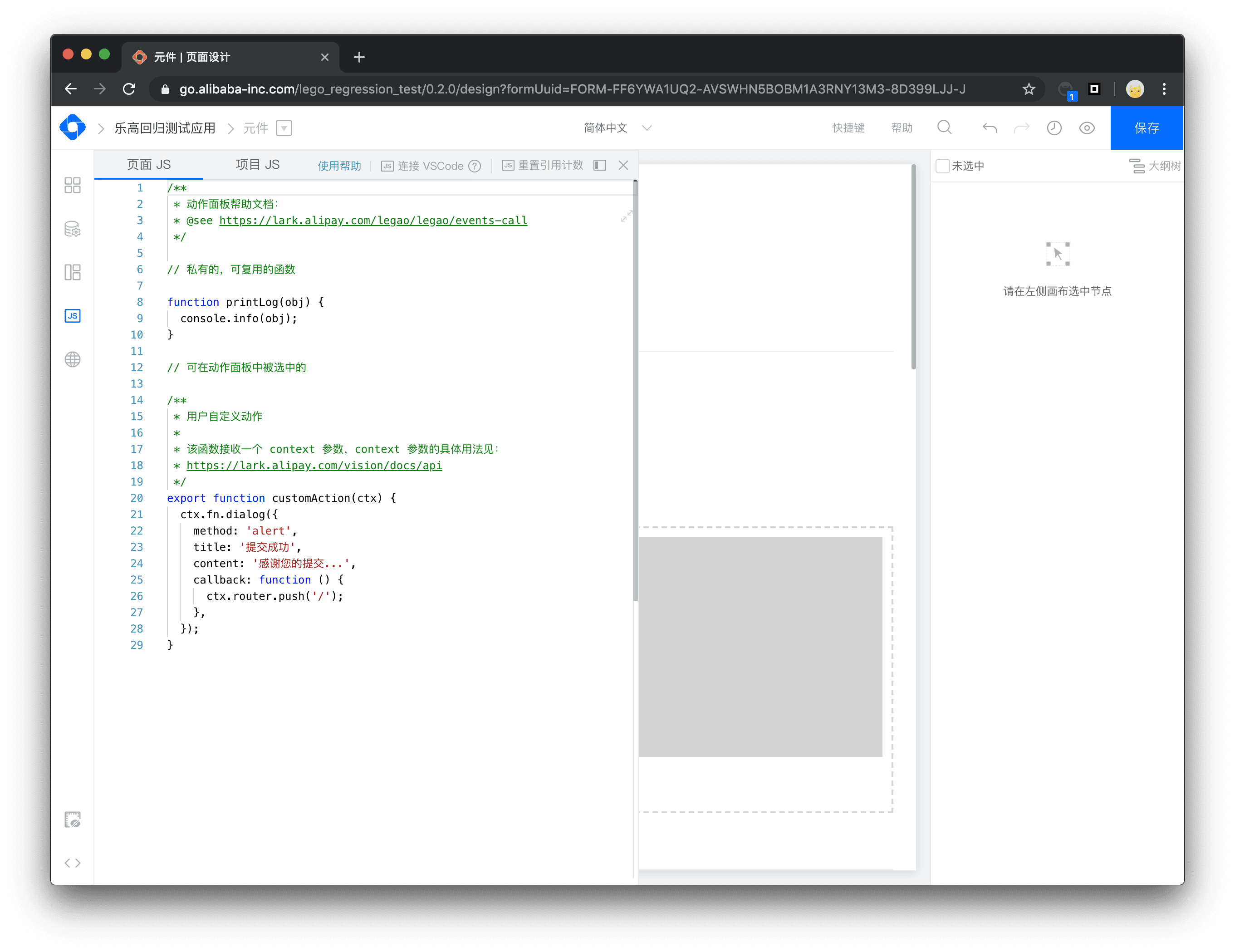1235x952 pixels.
Task: Toggle preview with the eye icon
Action: 1087,128
